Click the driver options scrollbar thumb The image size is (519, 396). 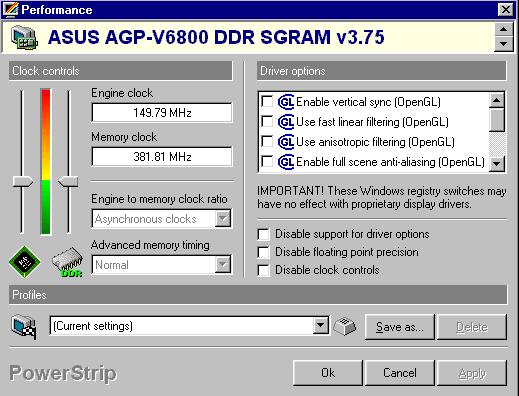(497, 119)
